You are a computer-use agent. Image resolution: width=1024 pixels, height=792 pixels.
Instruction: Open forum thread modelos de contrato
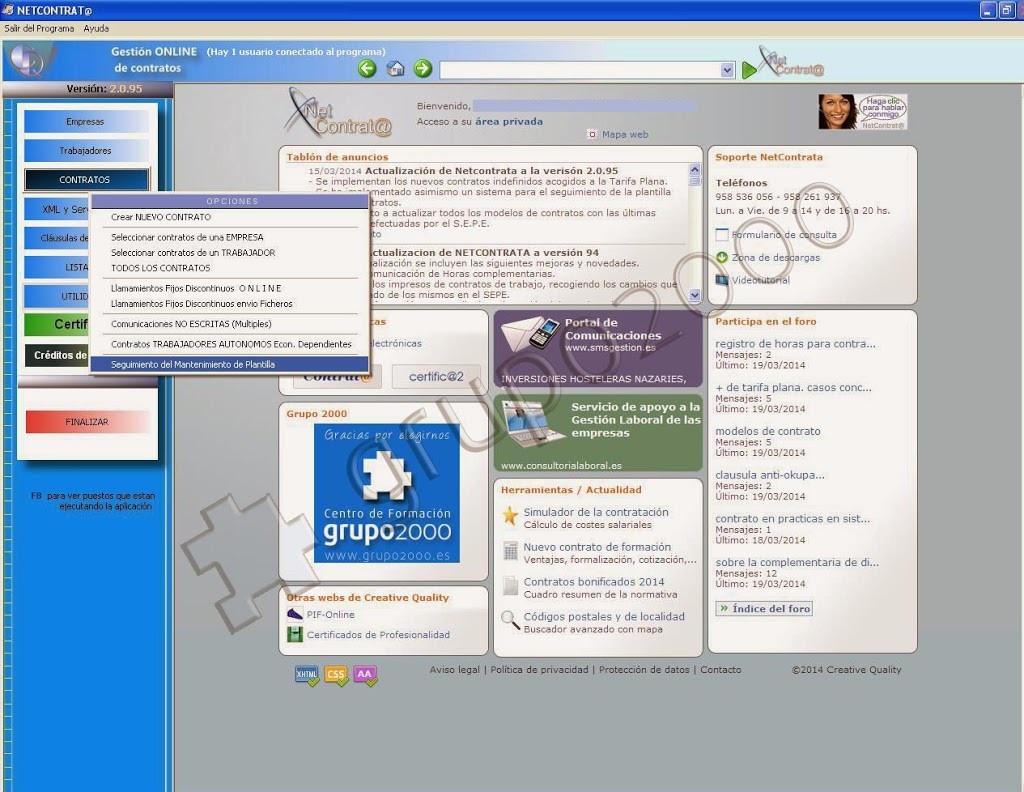pos(768,431)
